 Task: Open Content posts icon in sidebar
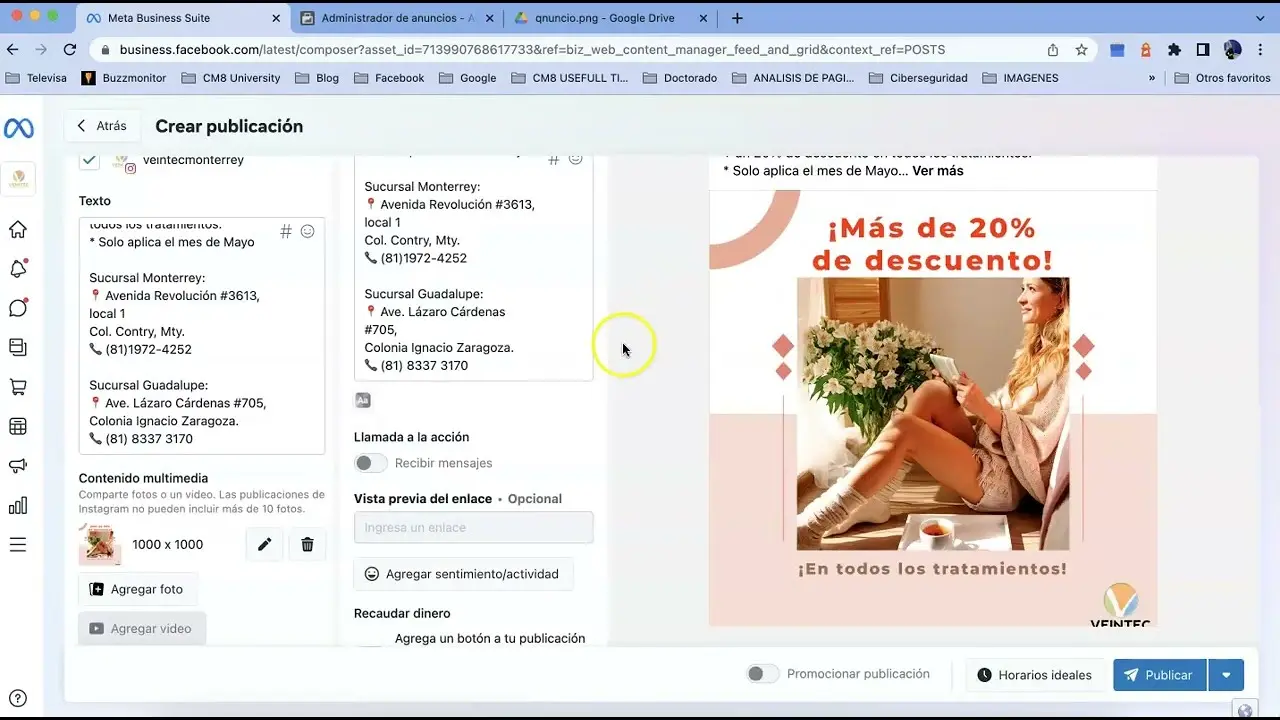point(18,347)
